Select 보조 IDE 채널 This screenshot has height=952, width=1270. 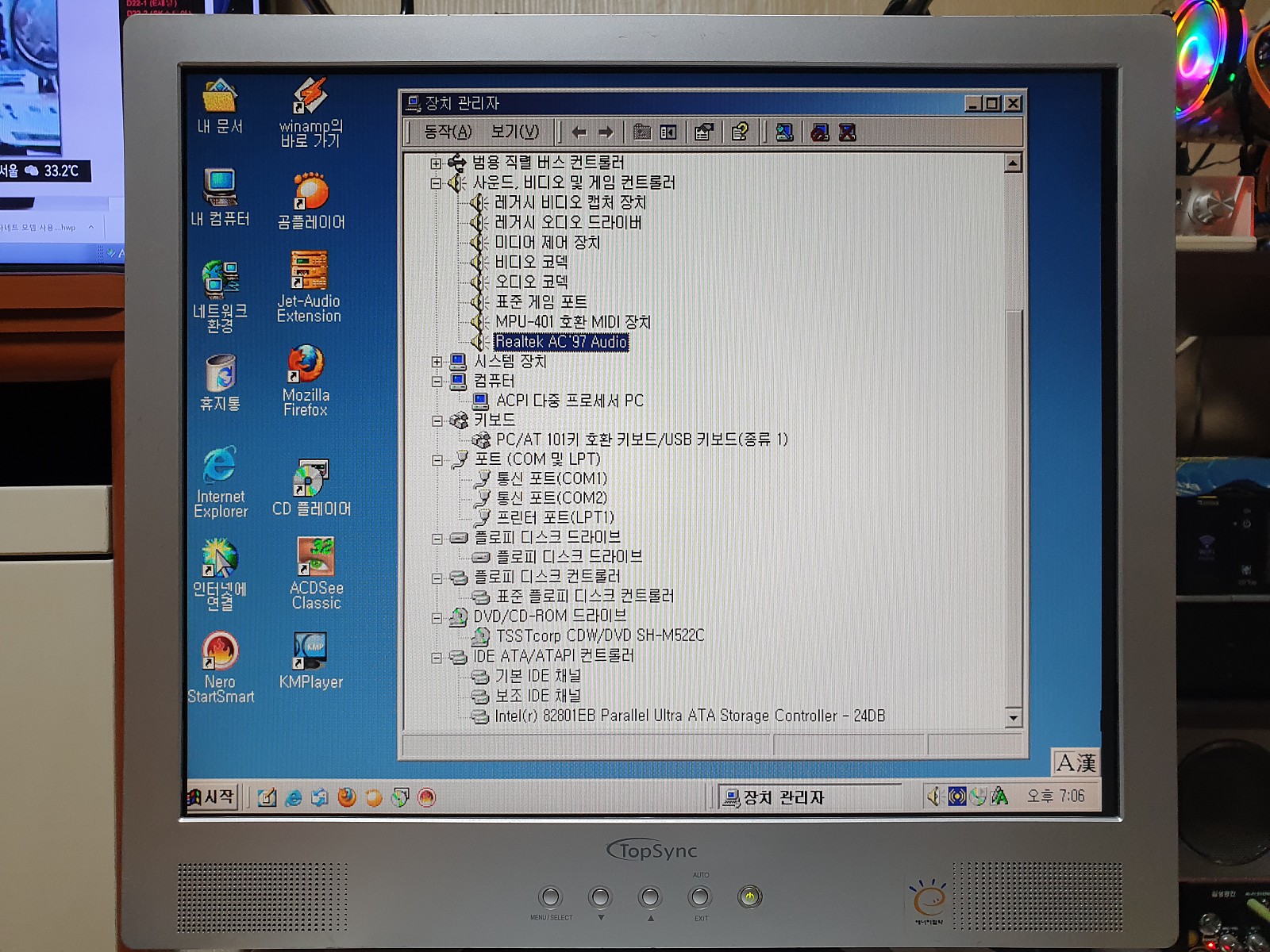pos(538,696)
